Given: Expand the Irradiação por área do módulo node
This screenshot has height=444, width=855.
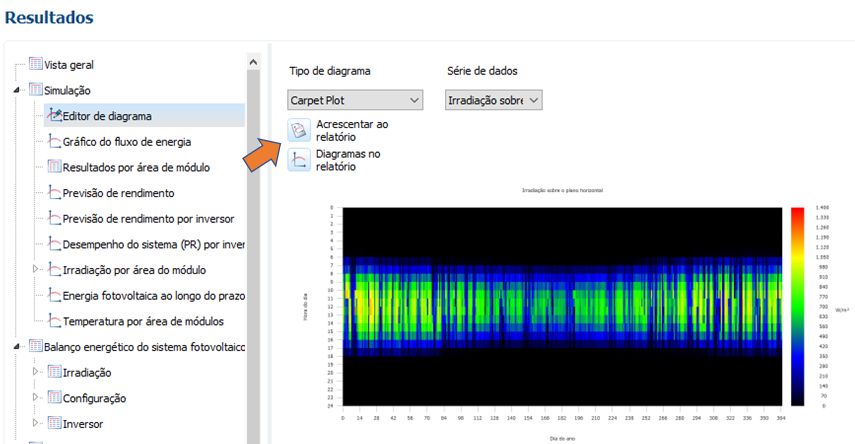Looking at the screenshot, I should (36, 270).
